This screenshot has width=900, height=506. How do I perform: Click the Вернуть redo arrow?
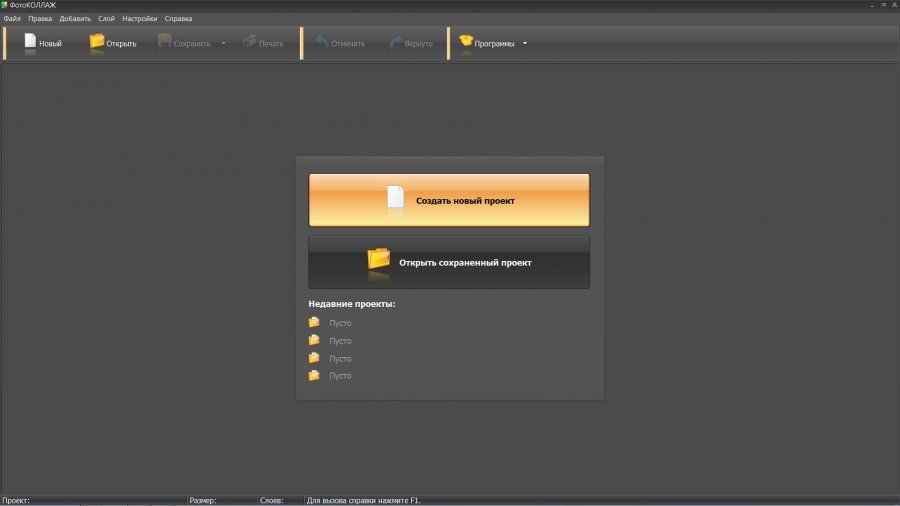tap(396, 43)
